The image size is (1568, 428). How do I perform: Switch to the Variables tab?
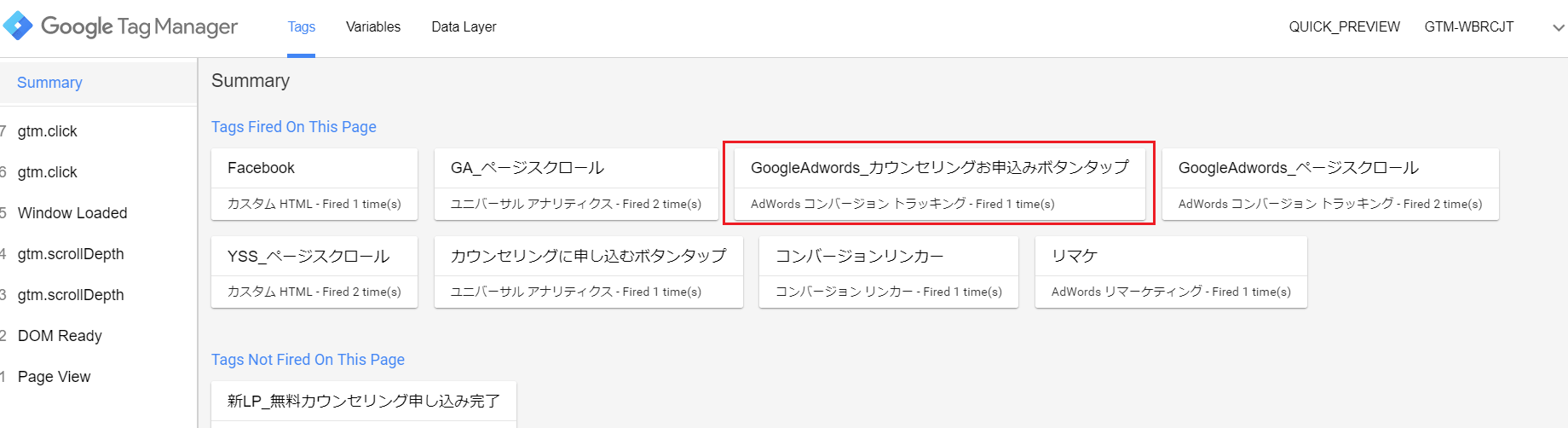click(x=373, y=27)
